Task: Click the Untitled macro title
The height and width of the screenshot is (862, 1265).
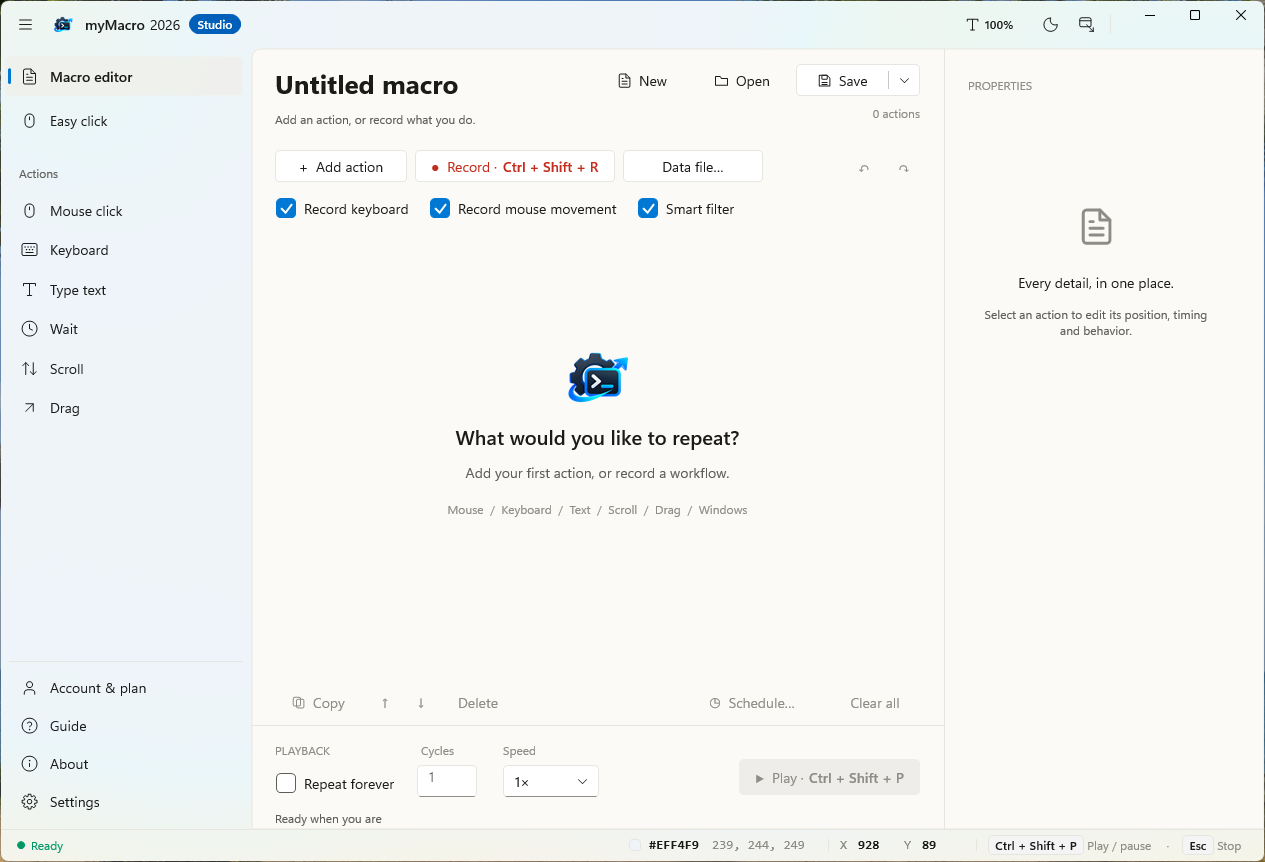Action: point(367,85)
